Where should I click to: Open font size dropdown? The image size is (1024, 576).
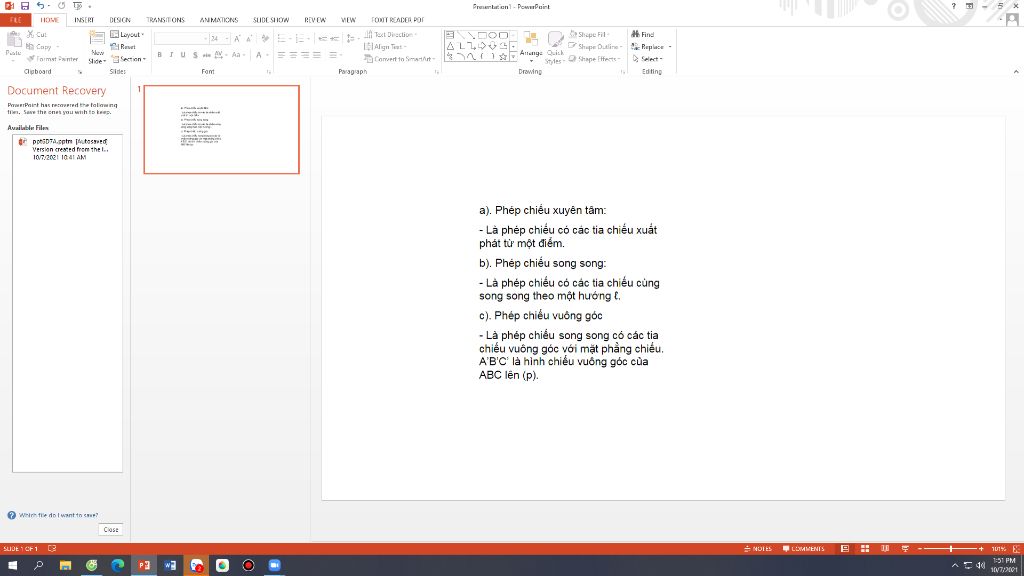pyautogui.click(x=227, y=39)
